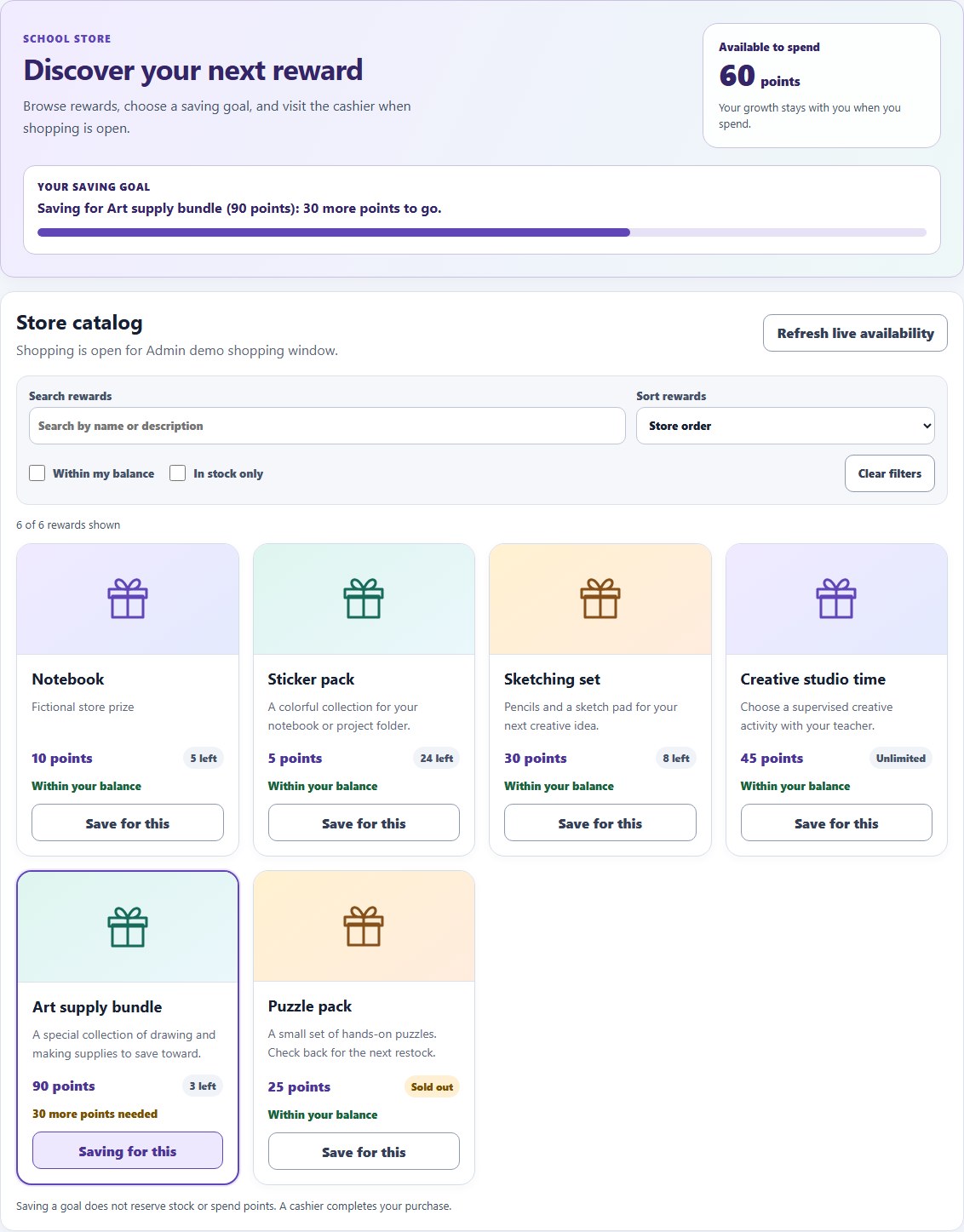This screenshot has height=1232, width=964.
Task: Click the 24 left badge
Action: click(436, 758)
